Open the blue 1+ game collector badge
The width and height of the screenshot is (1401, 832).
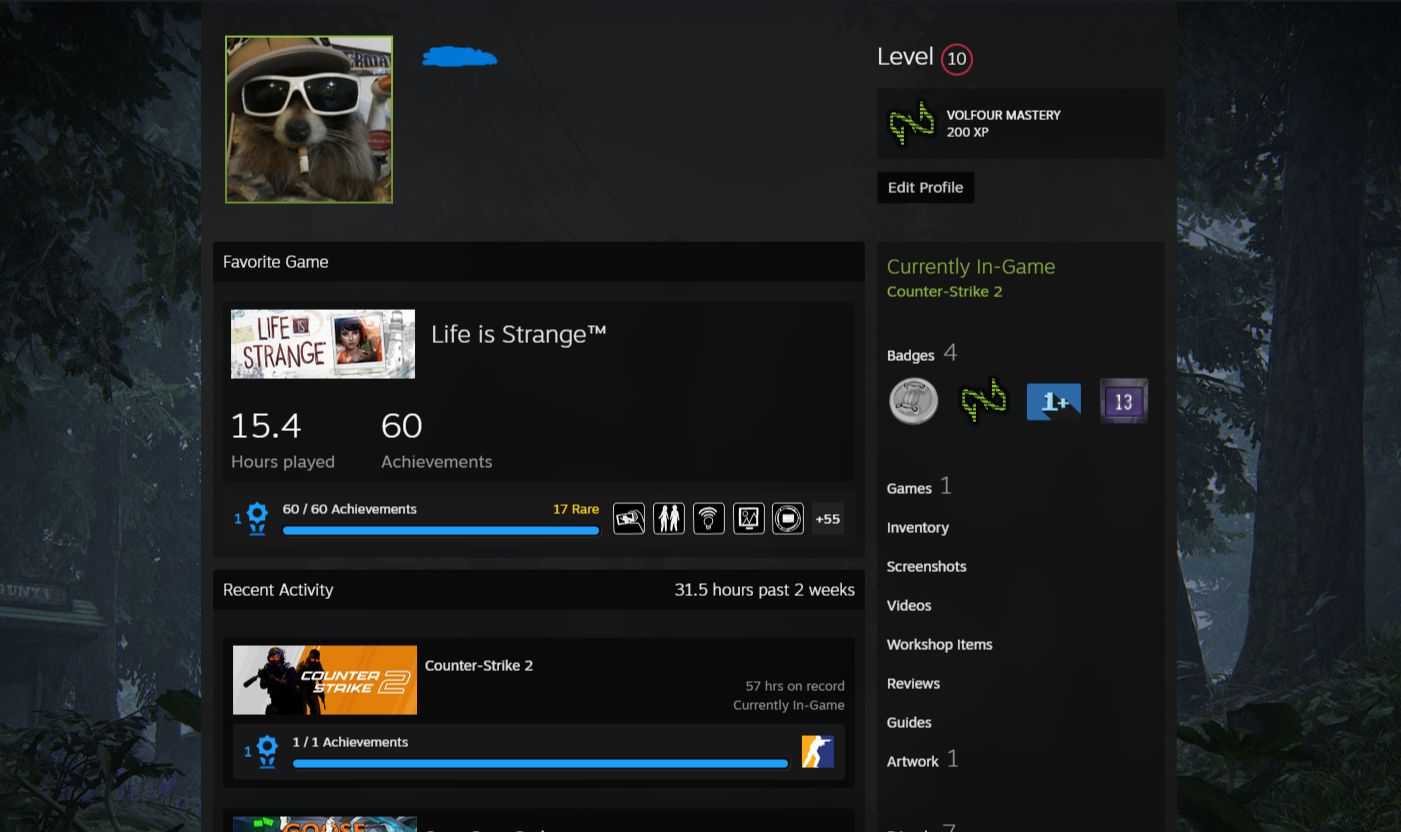[x=1053, y=401]
